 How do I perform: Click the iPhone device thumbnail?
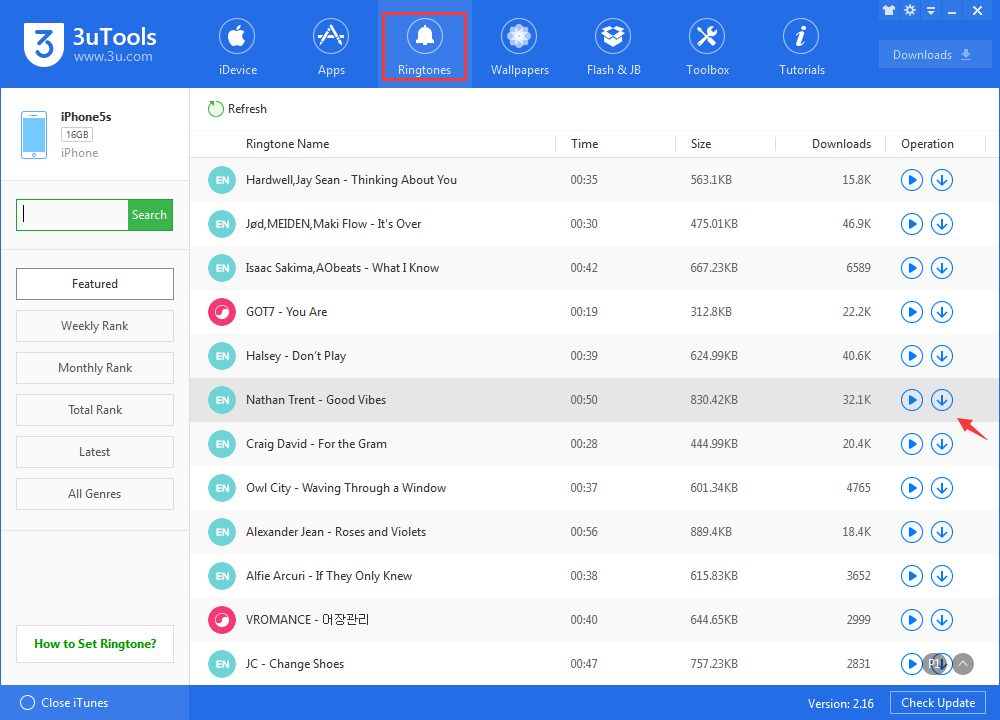(x=34, y=135)
